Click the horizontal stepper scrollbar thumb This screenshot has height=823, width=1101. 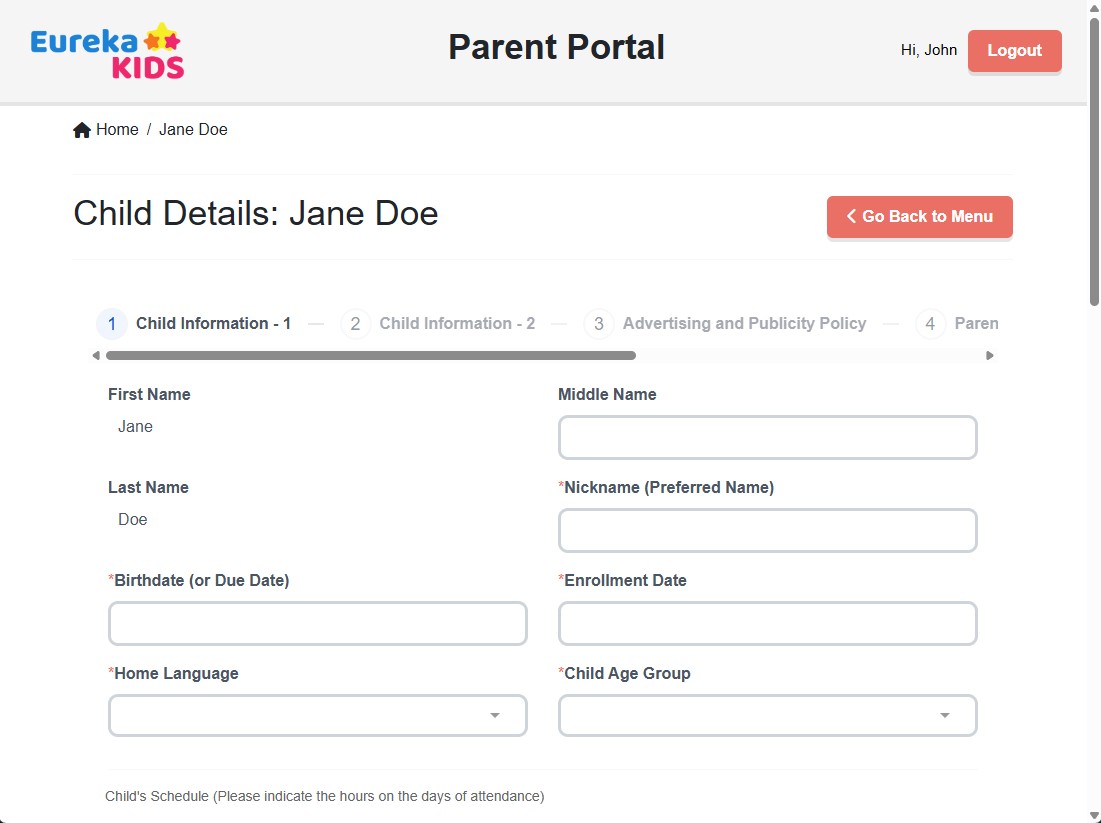click(x=371, y=356)
